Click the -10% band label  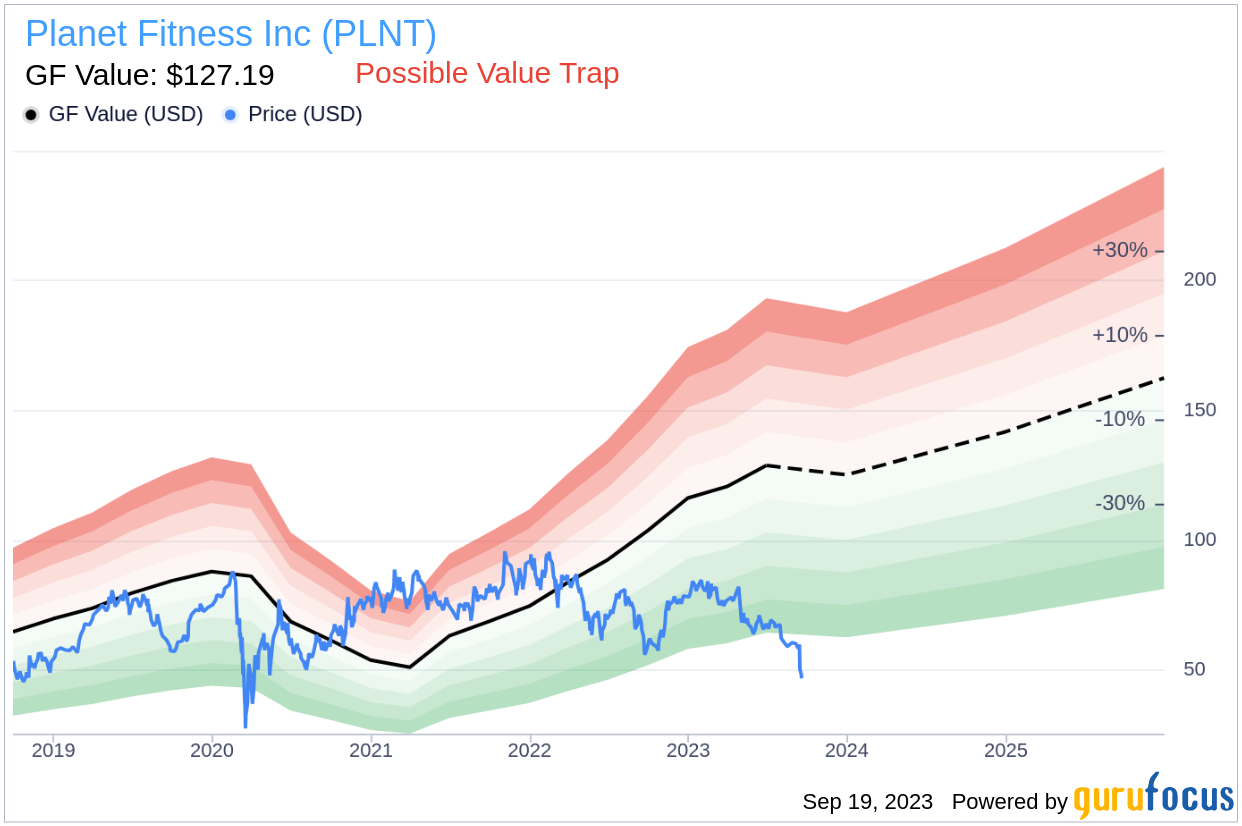pos(1120,419)
